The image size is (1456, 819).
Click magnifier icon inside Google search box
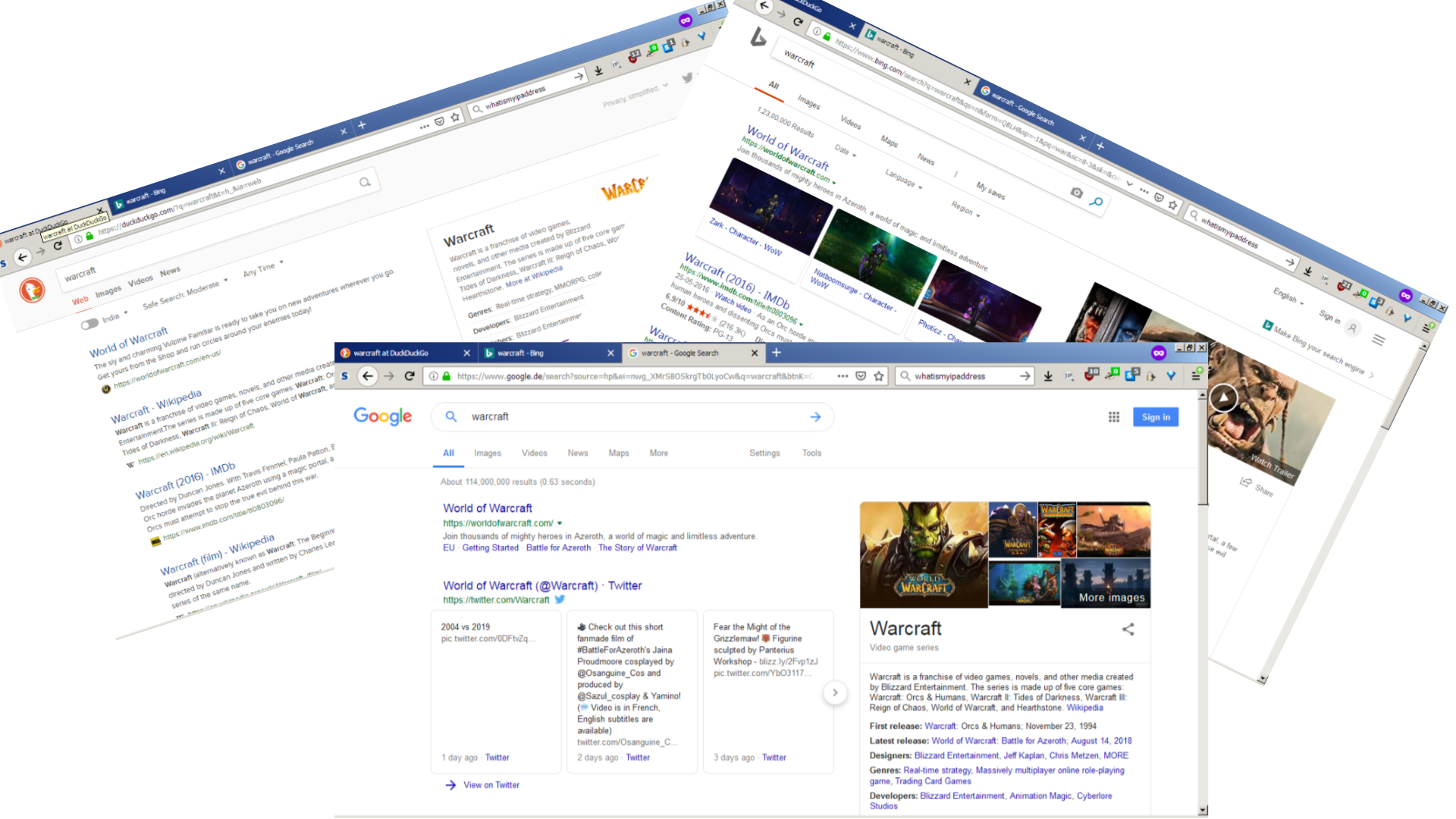[x=451, y=416]
